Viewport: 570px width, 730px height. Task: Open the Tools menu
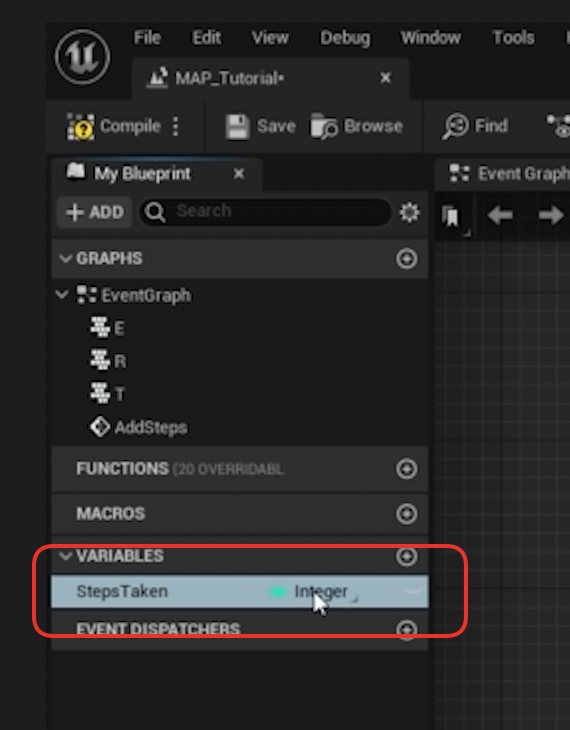pos(513,38)
